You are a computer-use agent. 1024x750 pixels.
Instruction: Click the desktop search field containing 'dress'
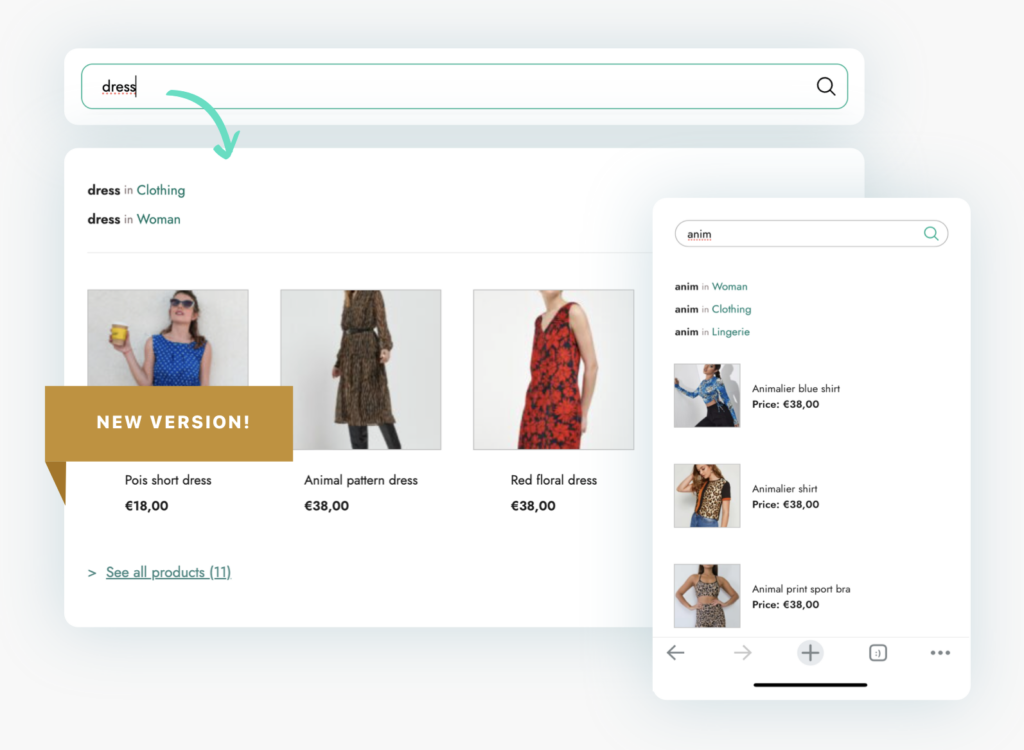pyautogui.click(x=450, y=87)
